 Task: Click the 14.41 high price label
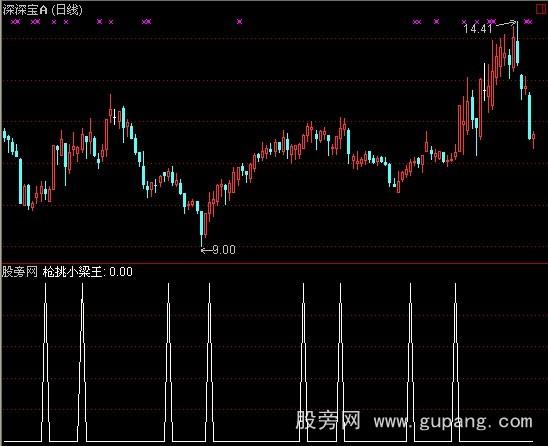478,28
